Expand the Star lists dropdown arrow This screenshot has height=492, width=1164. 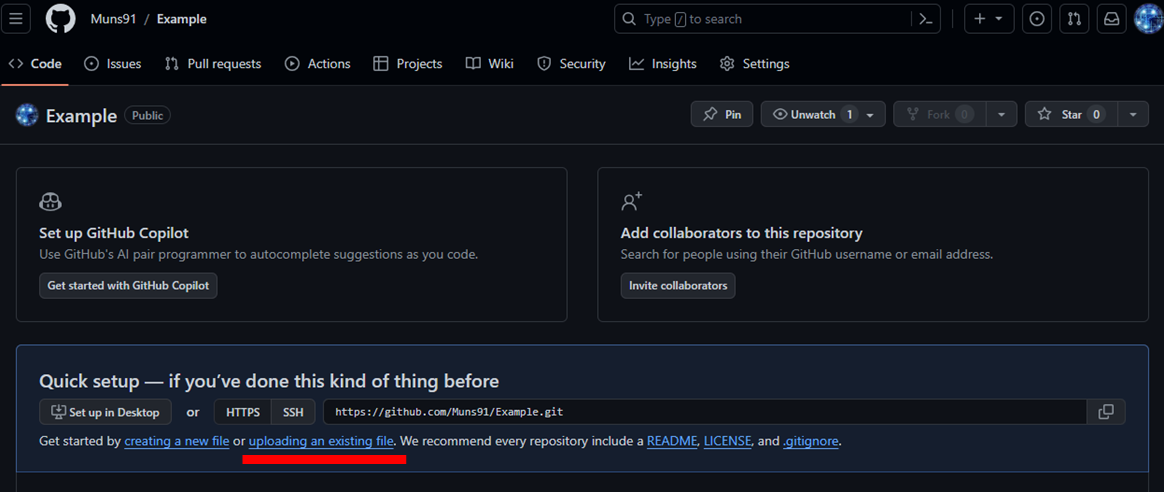pyautogui.click(x=1133, y=114)
